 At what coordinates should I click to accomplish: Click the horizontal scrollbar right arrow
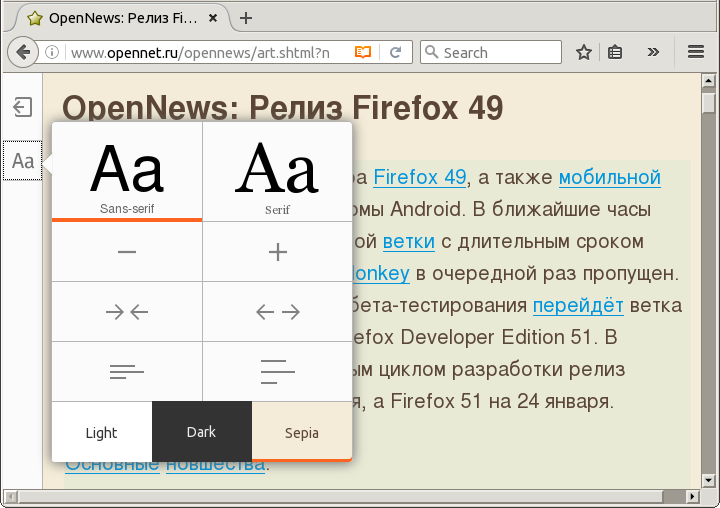pyautogui.click(x=693, y=496)
